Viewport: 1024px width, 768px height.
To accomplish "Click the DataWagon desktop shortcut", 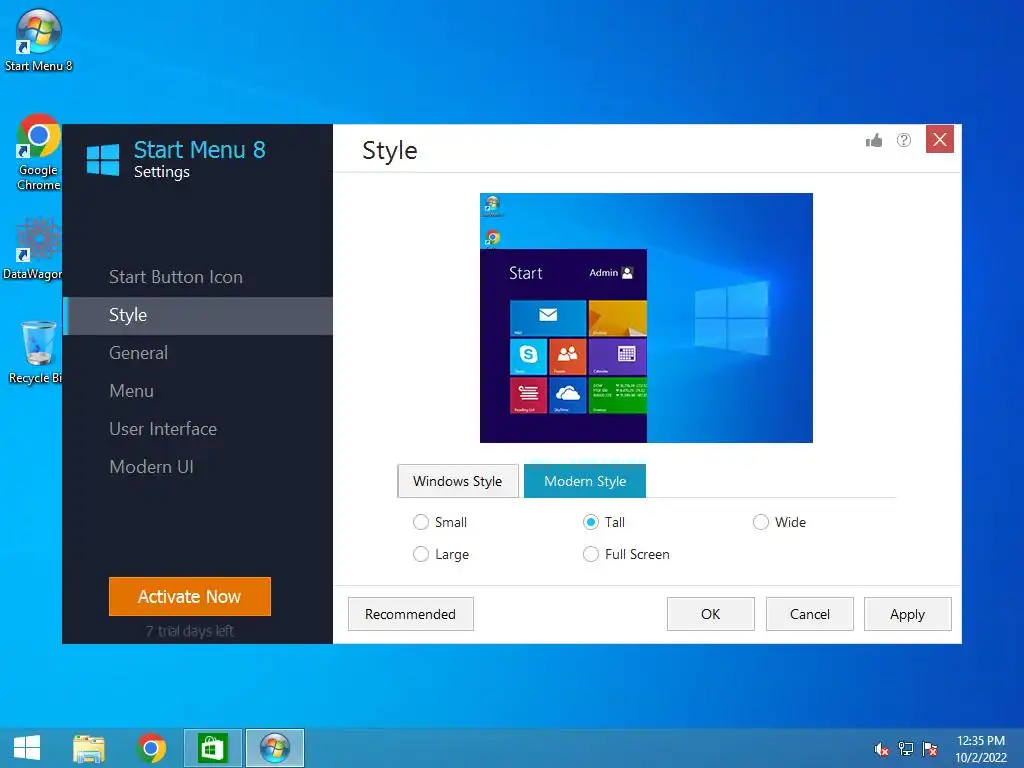I will click(33, 249).
